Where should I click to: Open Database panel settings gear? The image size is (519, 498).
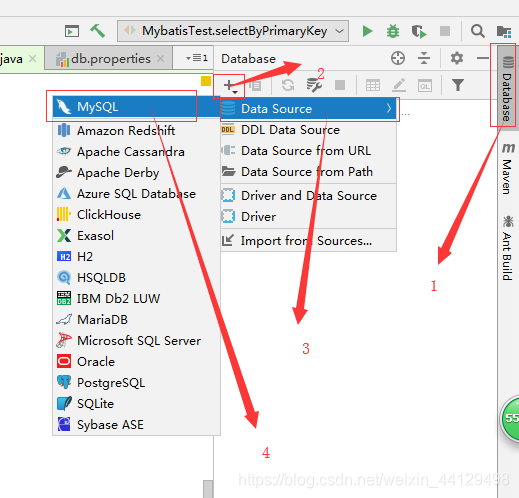click(x=457, y=58)
